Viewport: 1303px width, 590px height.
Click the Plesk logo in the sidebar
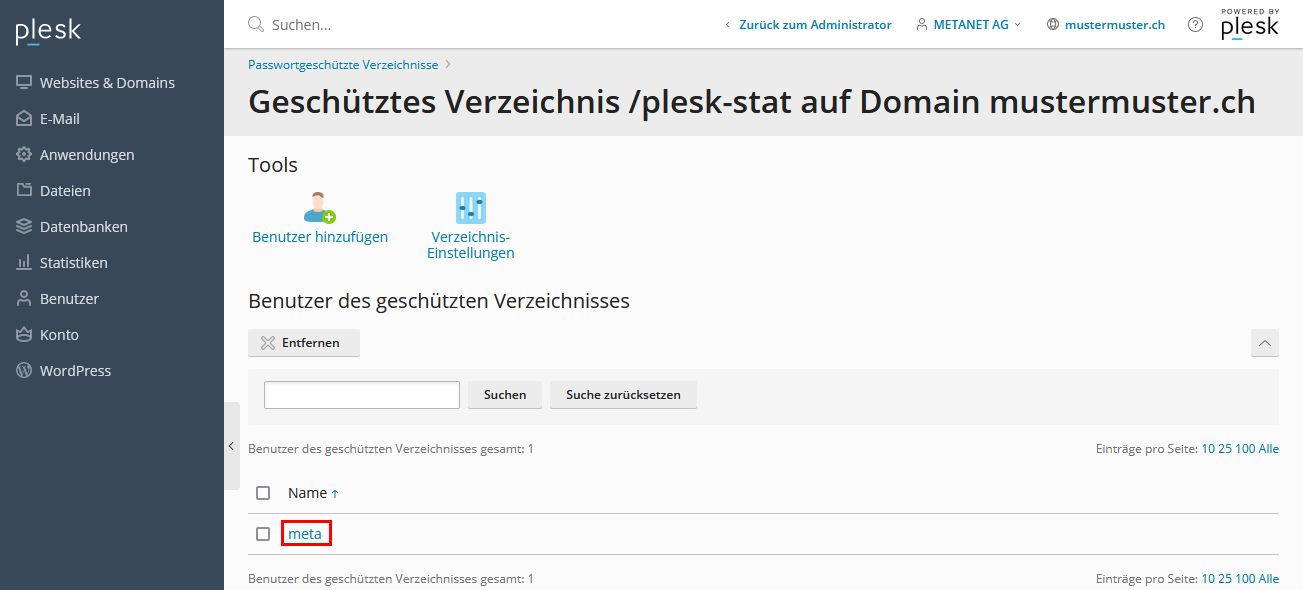tap(48, 31)
